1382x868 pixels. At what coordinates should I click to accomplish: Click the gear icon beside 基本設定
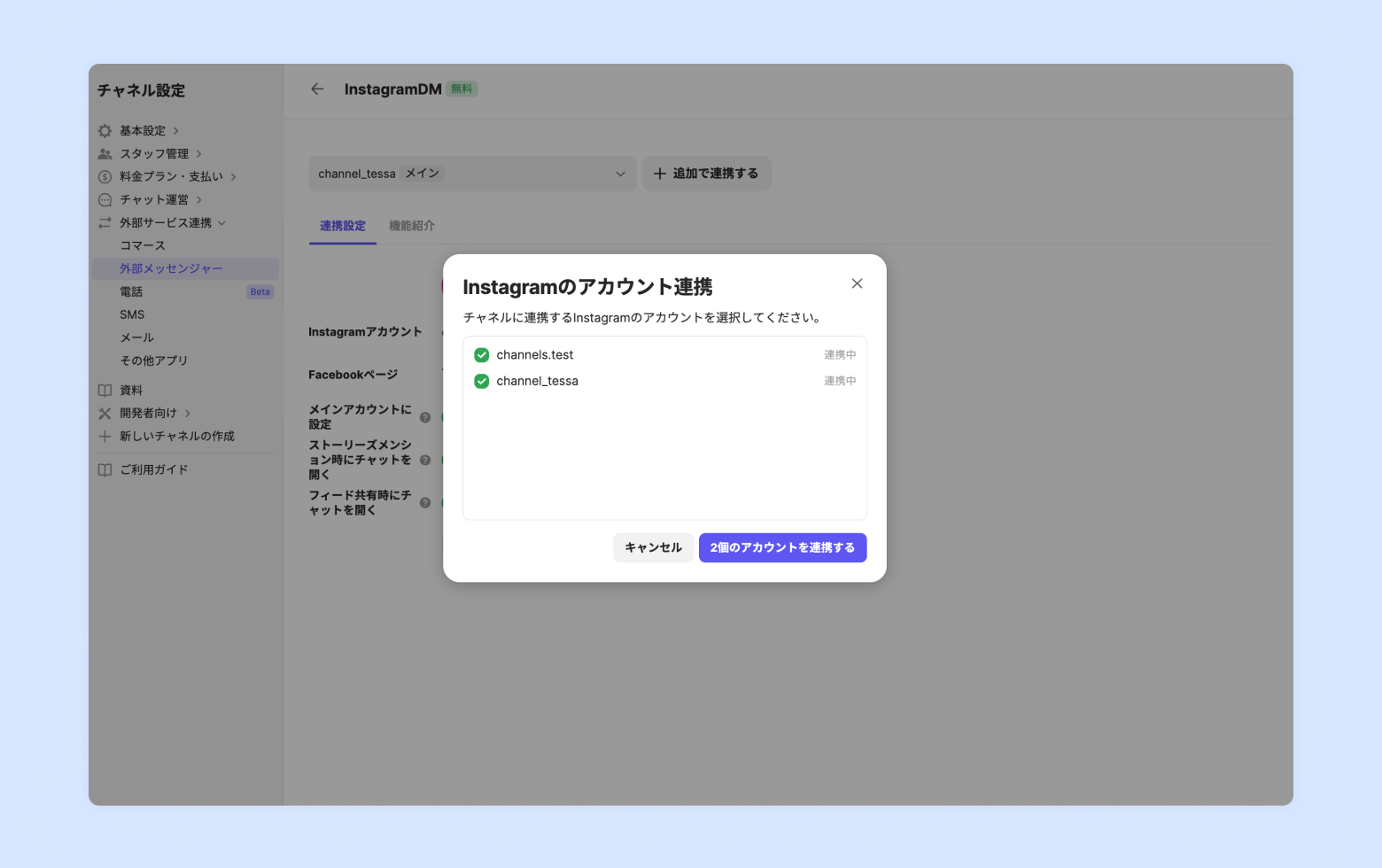[x=105, y=131]
